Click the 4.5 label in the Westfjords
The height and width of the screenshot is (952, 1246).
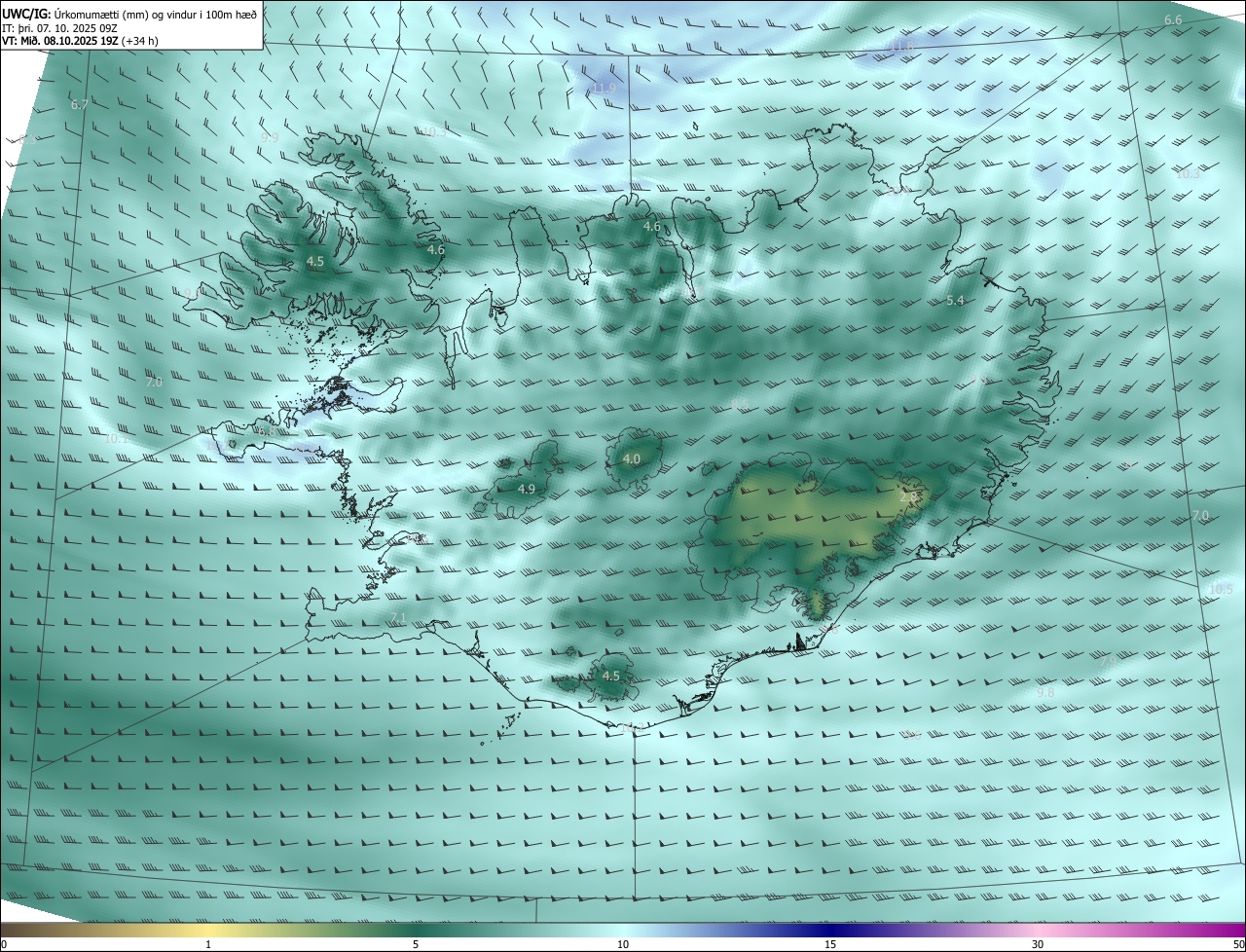(315, 262)
